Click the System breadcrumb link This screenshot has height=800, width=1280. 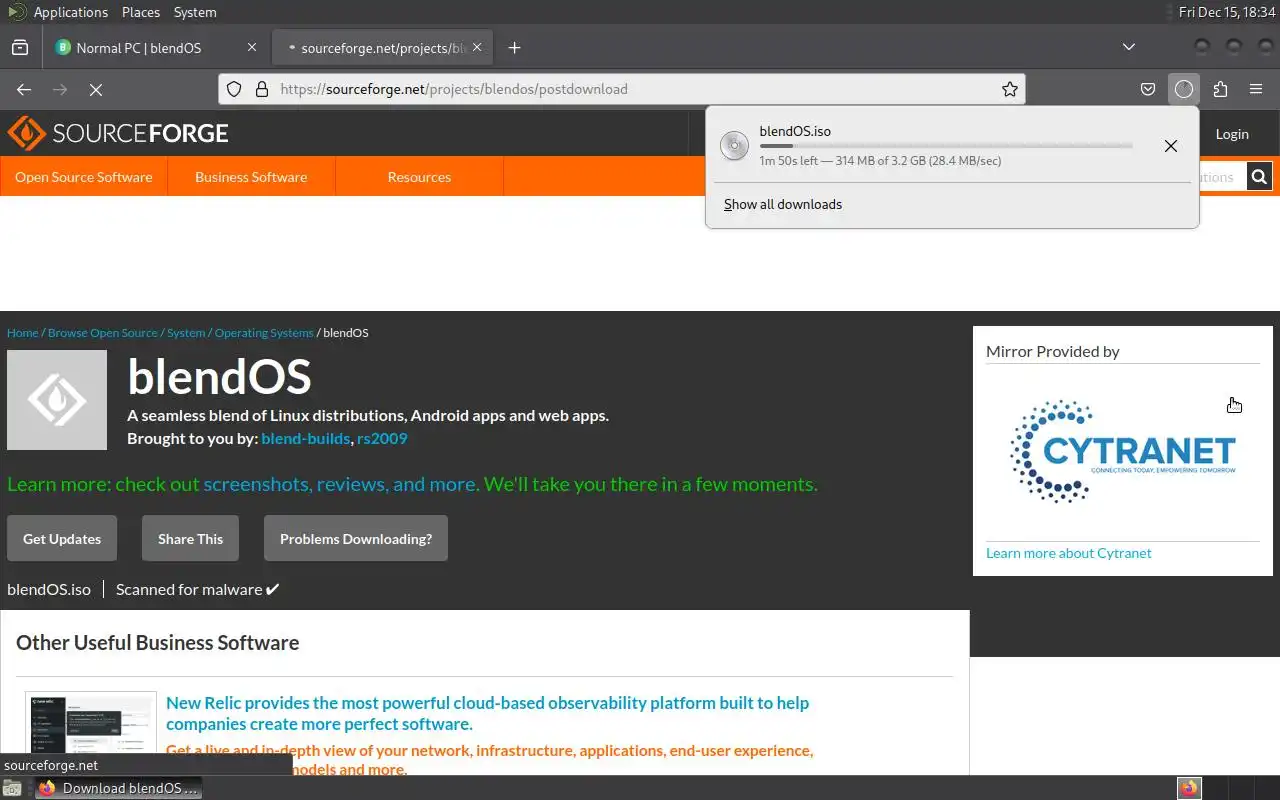pyautogui.click(x=186, y=333)
